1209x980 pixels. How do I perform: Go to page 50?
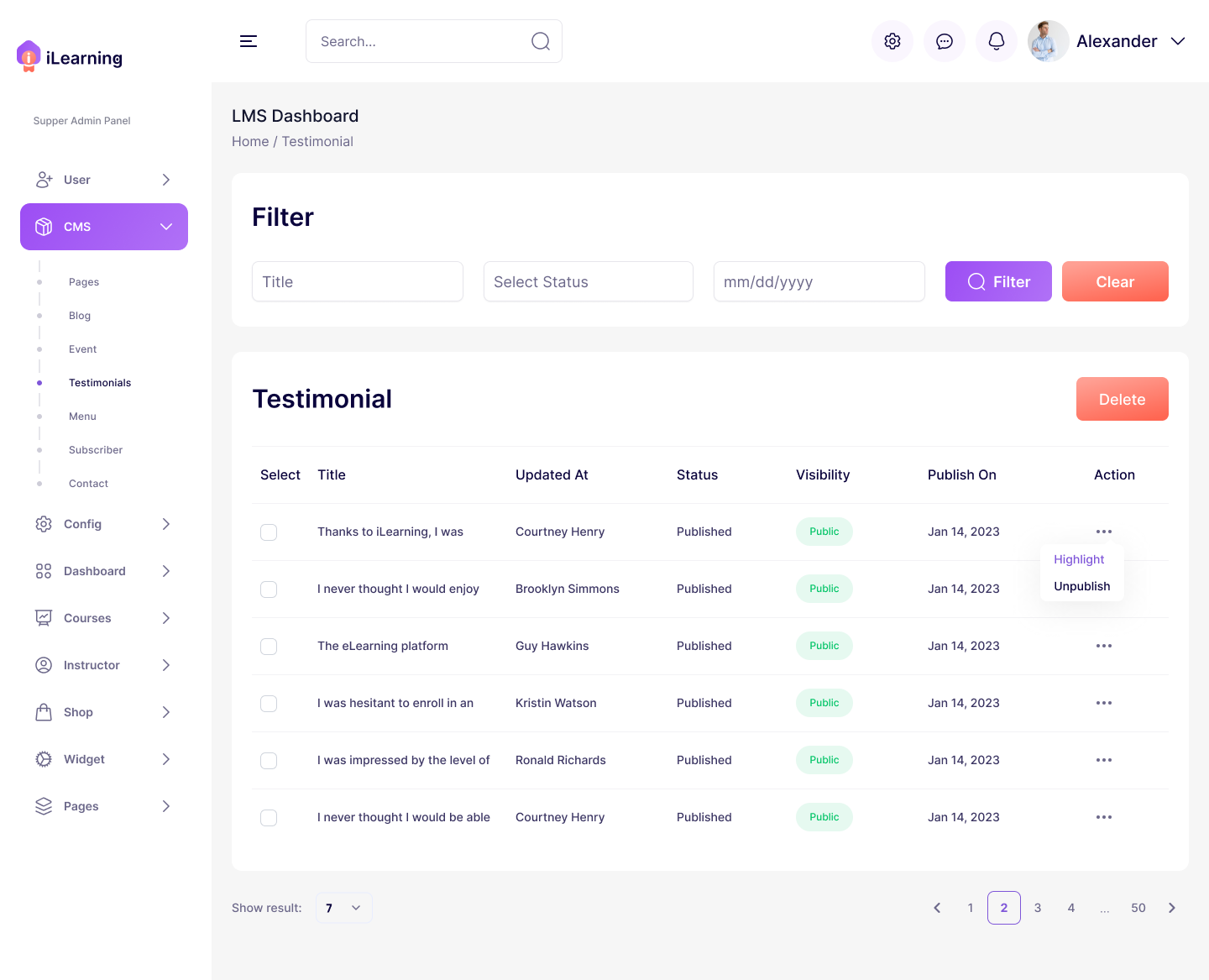pos(1138,908)
